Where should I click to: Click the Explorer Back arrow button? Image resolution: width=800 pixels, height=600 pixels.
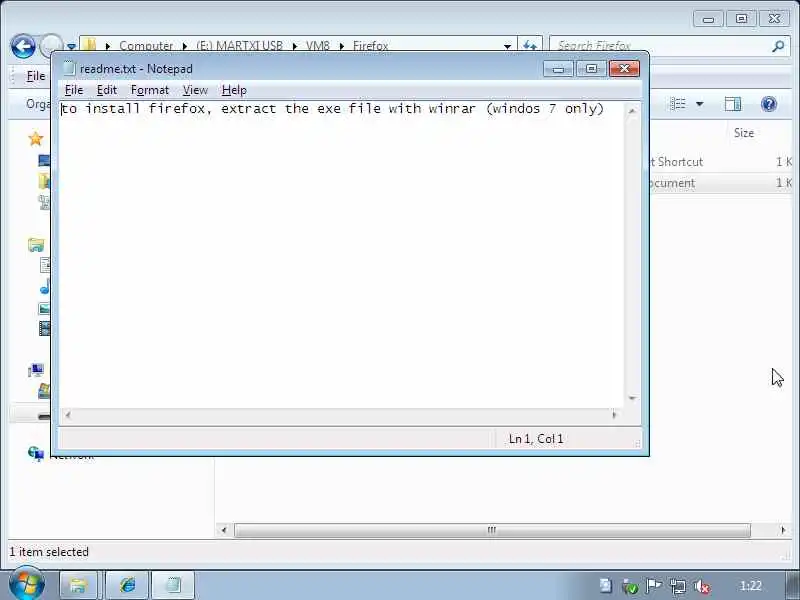tap(23, 46)
